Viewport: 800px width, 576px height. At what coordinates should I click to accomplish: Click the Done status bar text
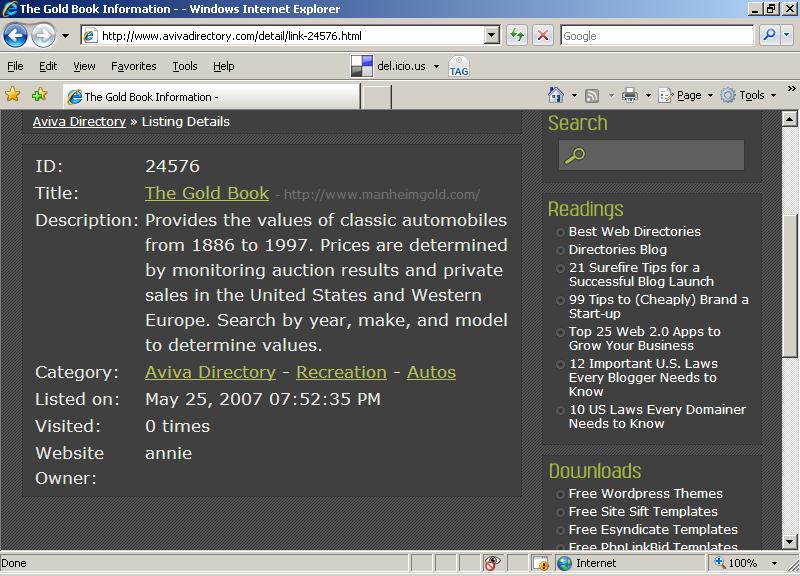14,563
